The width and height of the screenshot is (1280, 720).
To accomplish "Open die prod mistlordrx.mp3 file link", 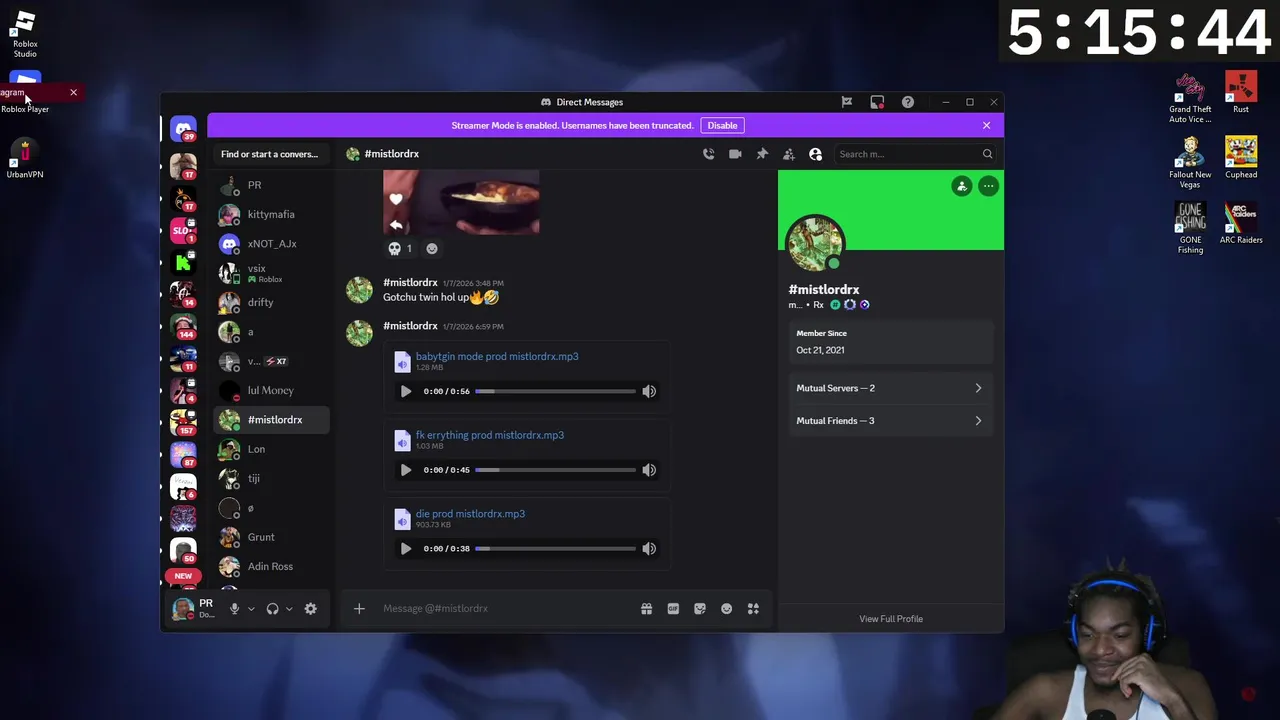I will [470, 514].
